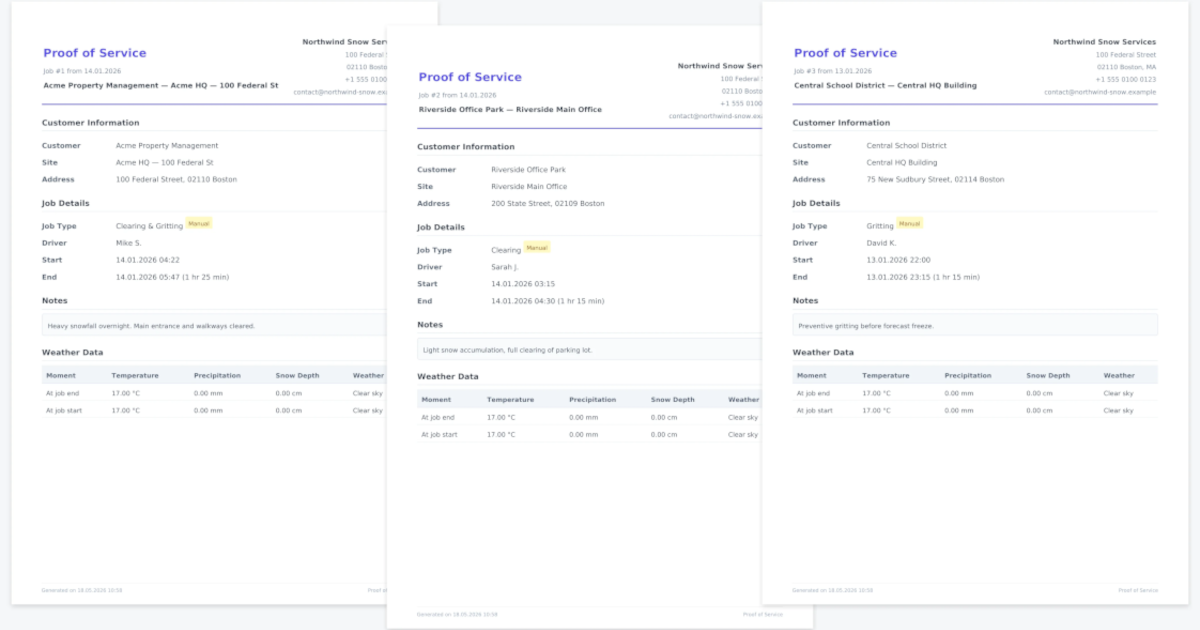
Task: Click the heavy snowfall overnight notes box
Action: click(213, 325)
